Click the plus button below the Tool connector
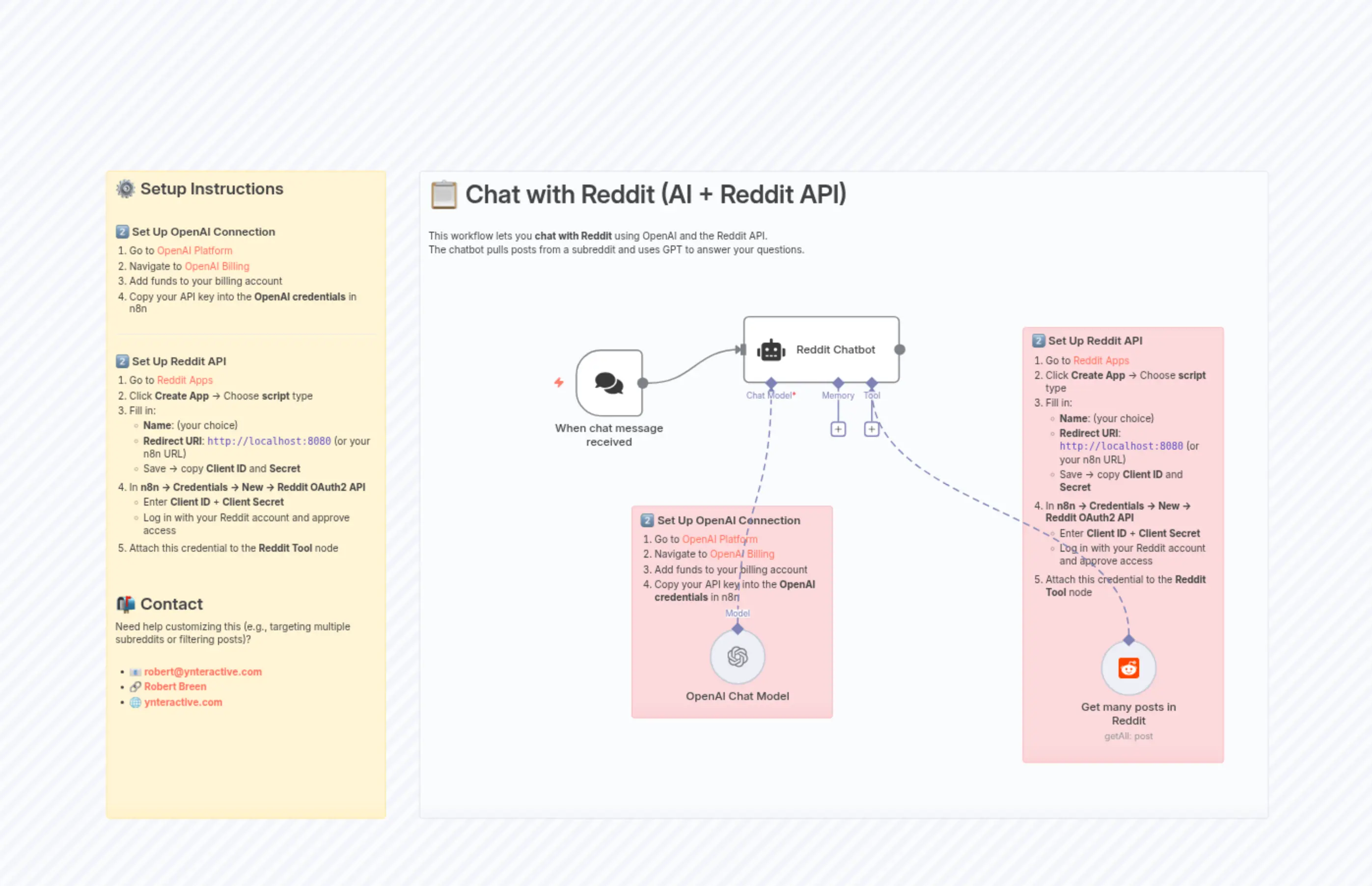Screen dimensions: 1372x886 tap(871, 429)
